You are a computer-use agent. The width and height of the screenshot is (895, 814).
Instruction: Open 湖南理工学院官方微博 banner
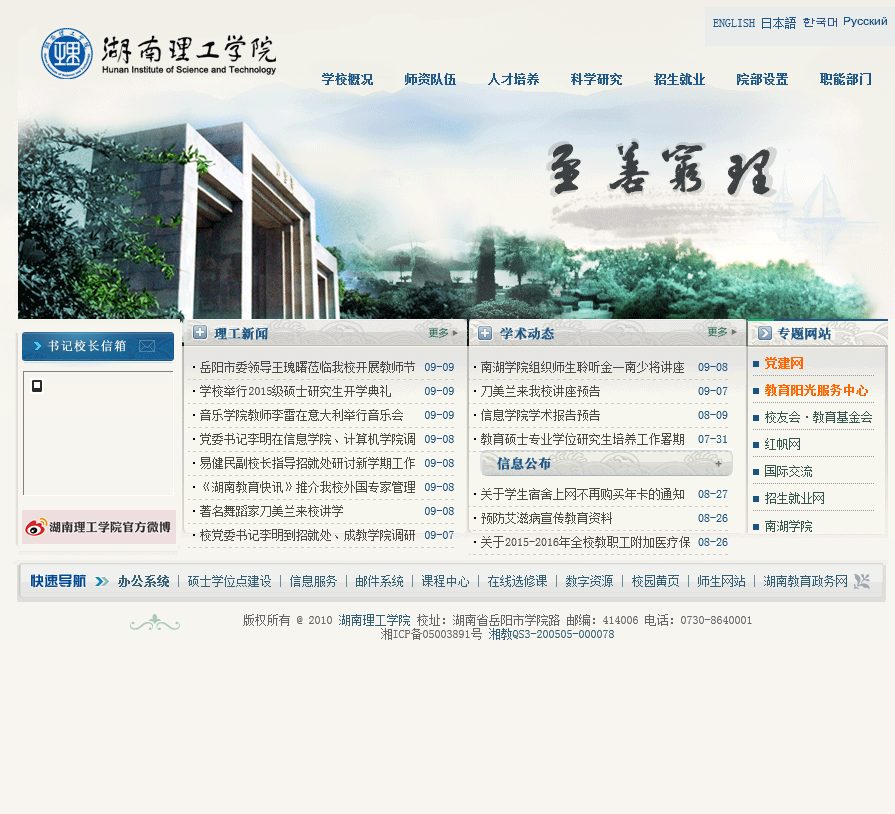[99, 527]
